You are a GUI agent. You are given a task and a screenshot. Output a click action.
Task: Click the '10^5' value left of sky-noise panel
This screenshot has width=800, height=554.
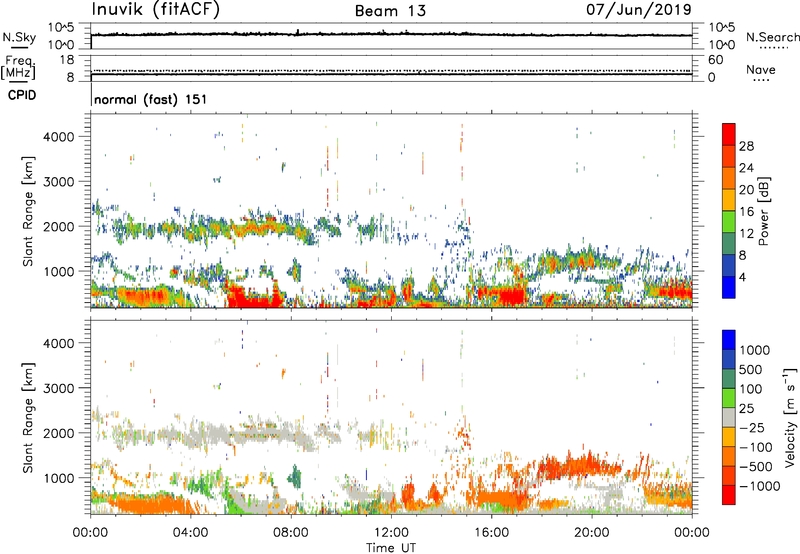61,27
